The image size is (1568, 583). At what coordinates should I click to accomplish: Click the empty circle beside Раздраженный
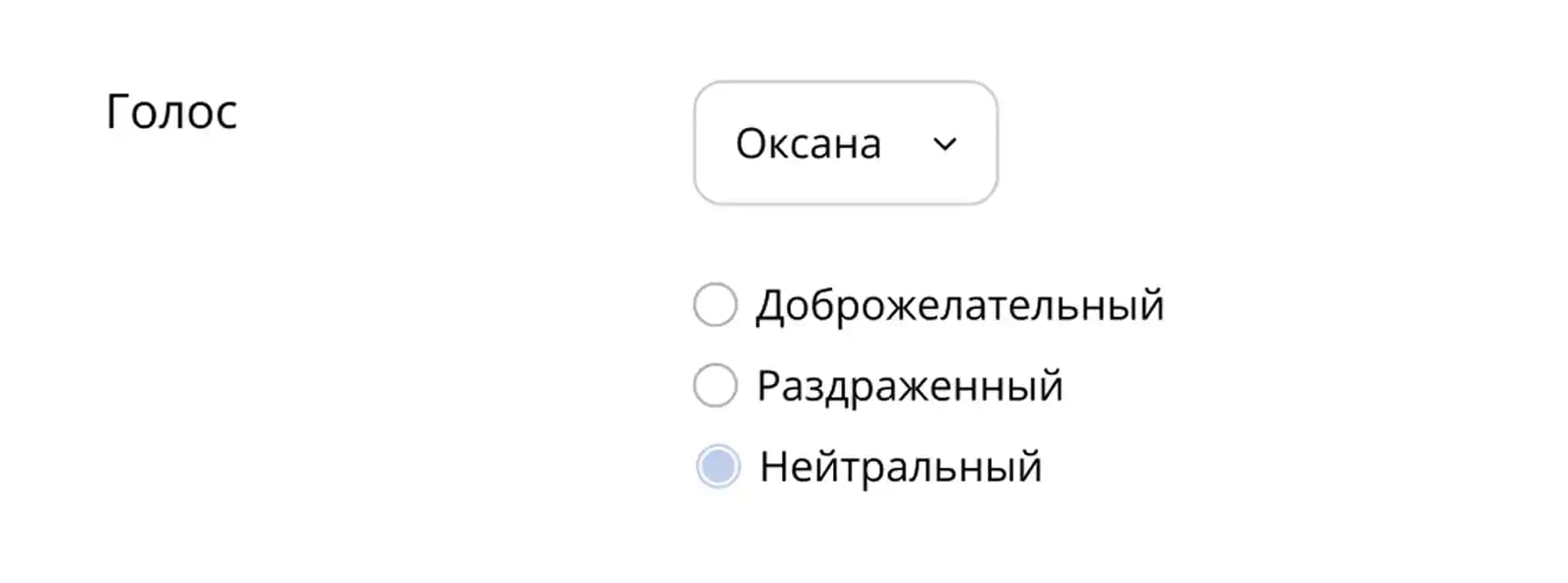[x=714, y=386]
